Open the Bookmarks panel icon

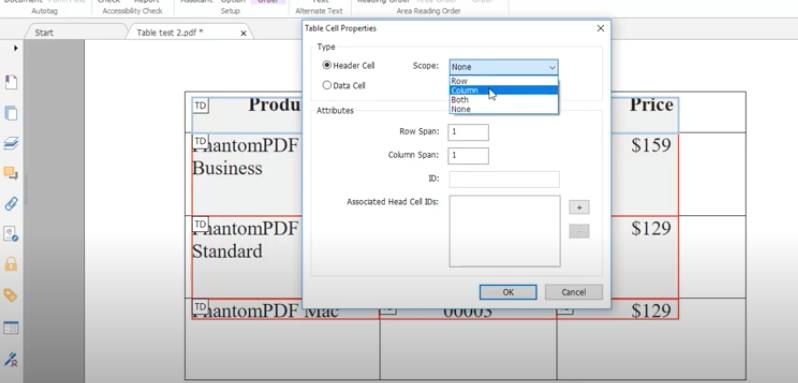[x=11, y=82]
